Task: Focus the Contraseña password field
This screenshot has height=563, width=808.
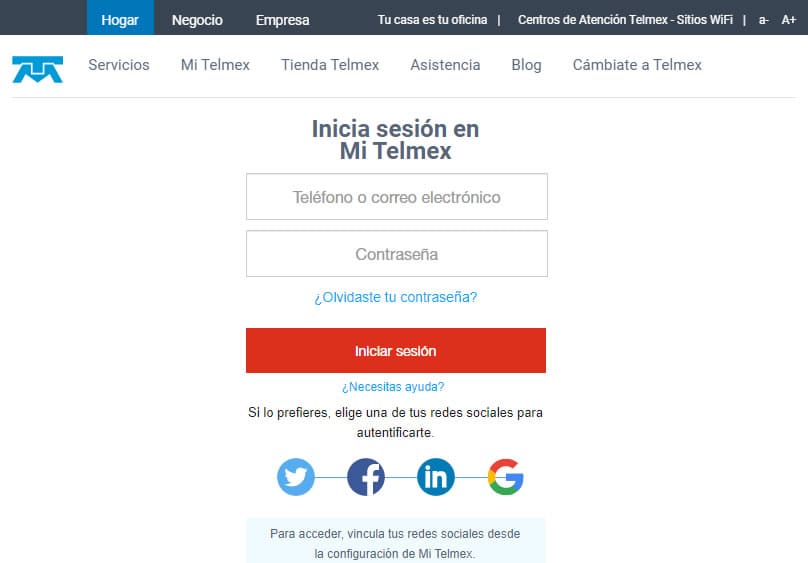Action: (396, 254)
